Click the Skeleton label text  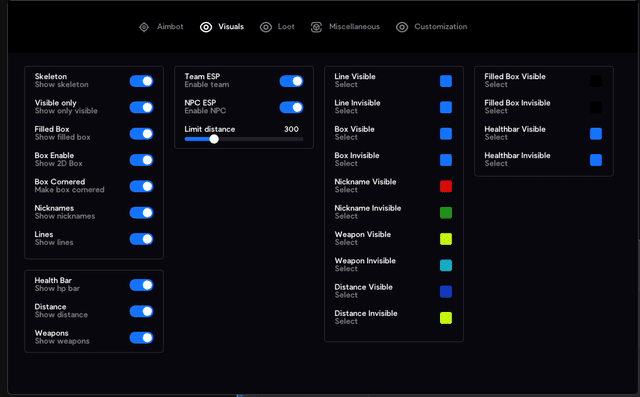(51, 76)
